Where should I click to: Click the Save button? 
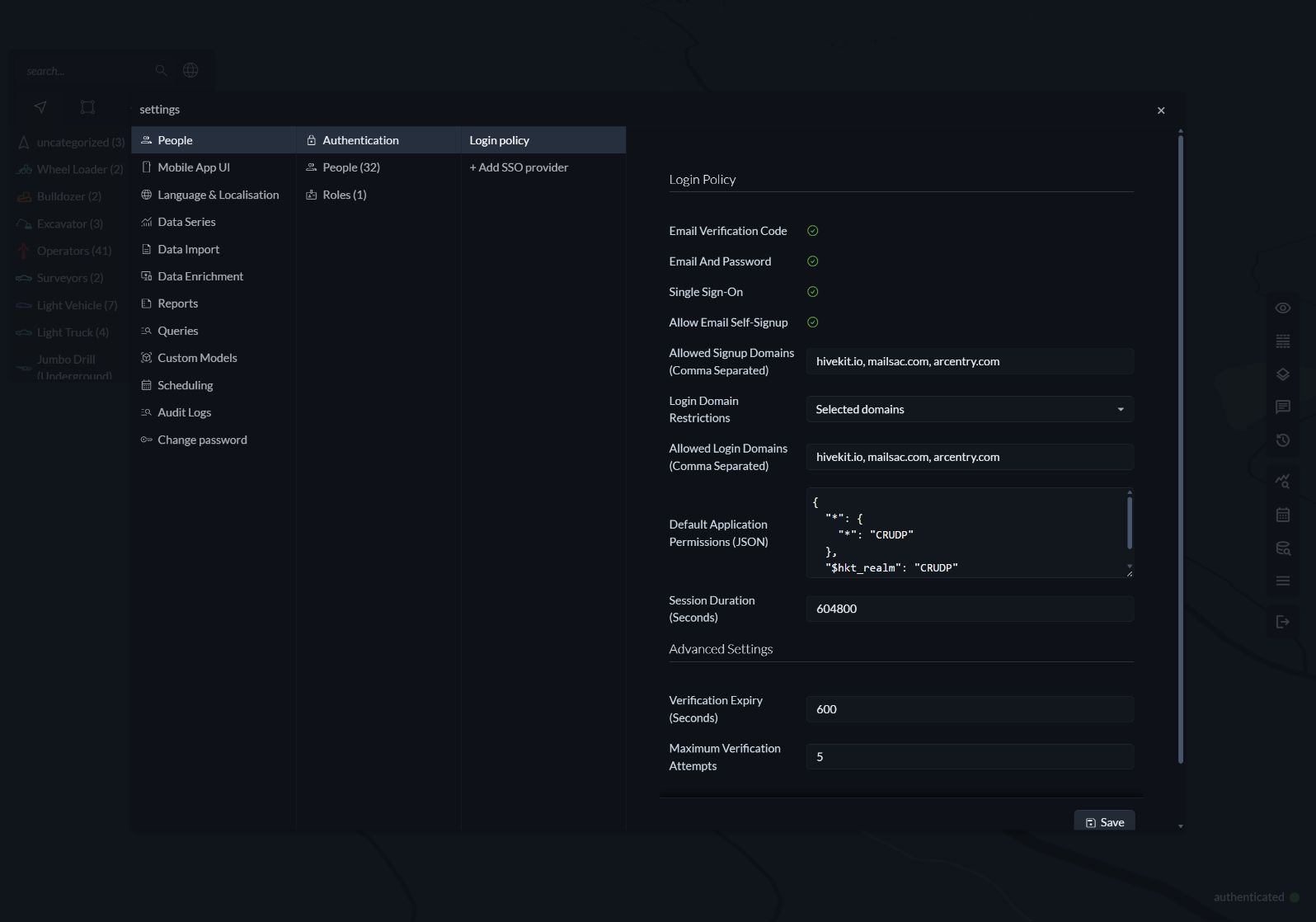click(x=1105, y=822)
